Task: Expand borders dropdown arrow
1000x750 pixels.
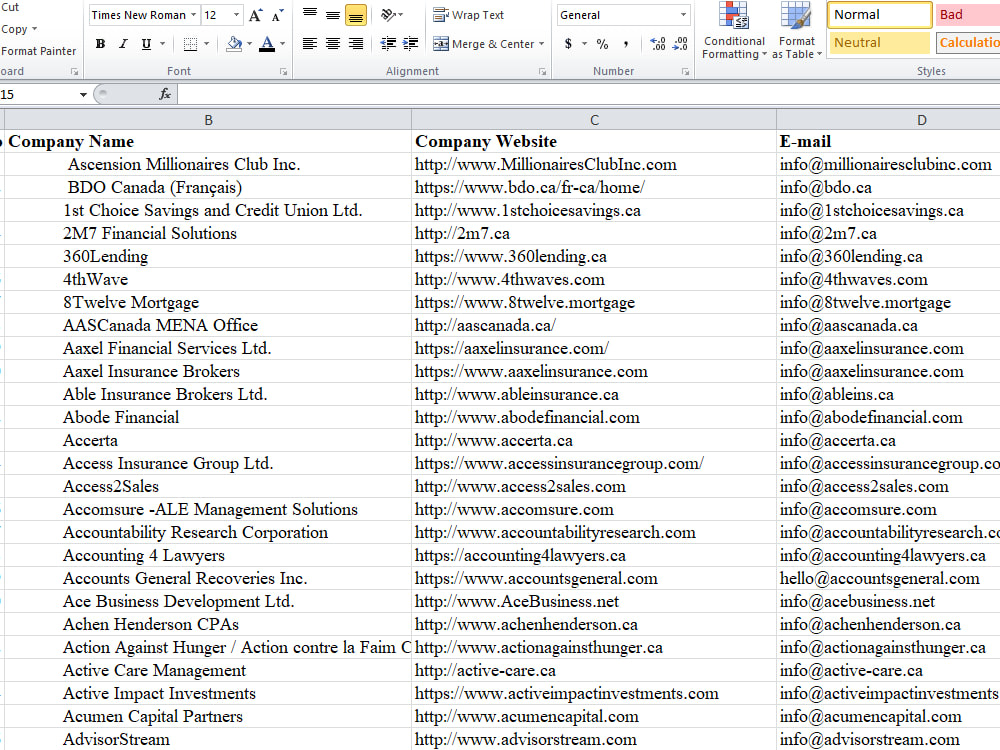Action: click(x=206, y=44)
